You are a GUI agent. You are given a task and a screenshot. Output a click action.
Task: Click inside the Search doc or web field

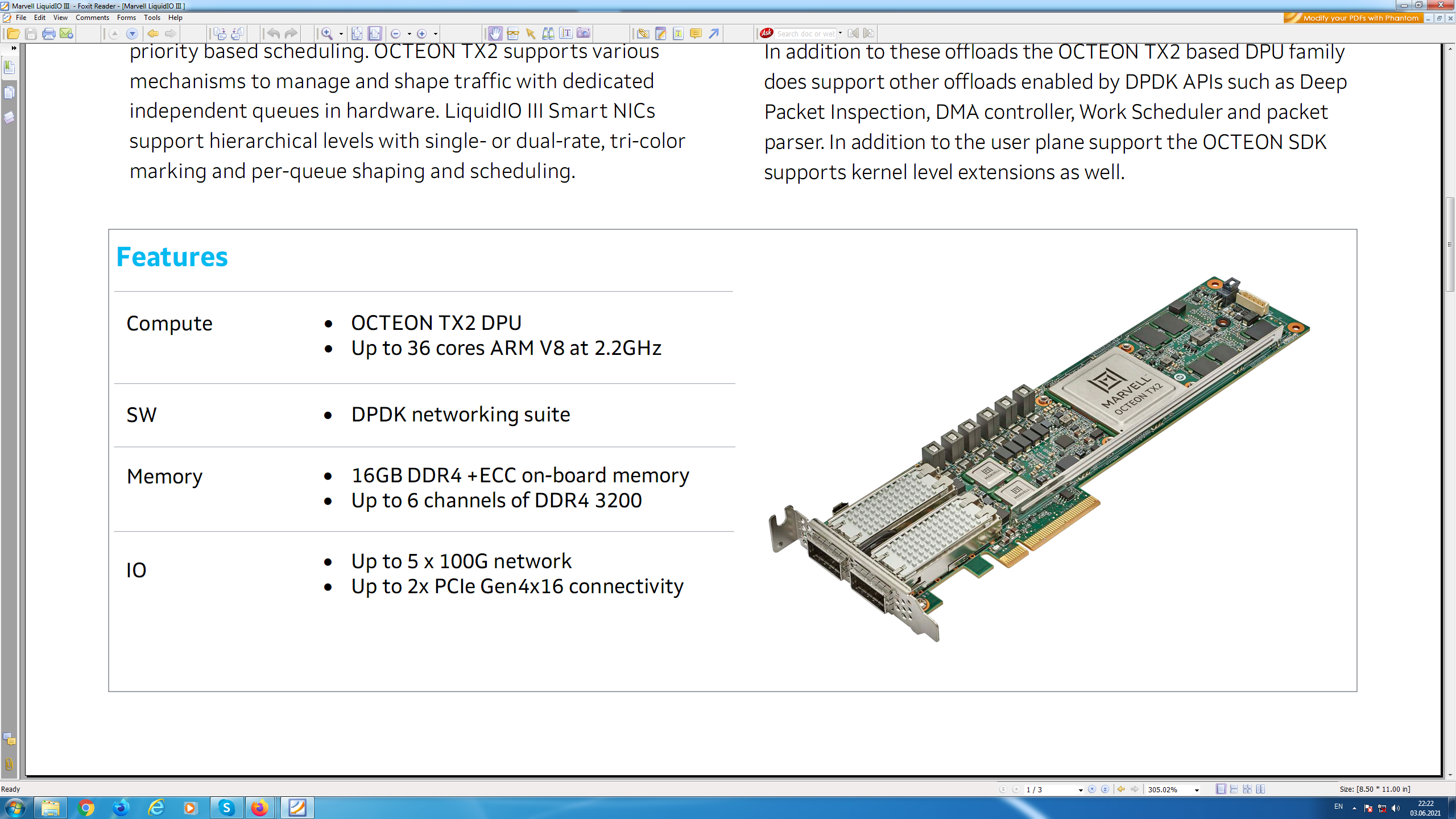pos(805,34)
